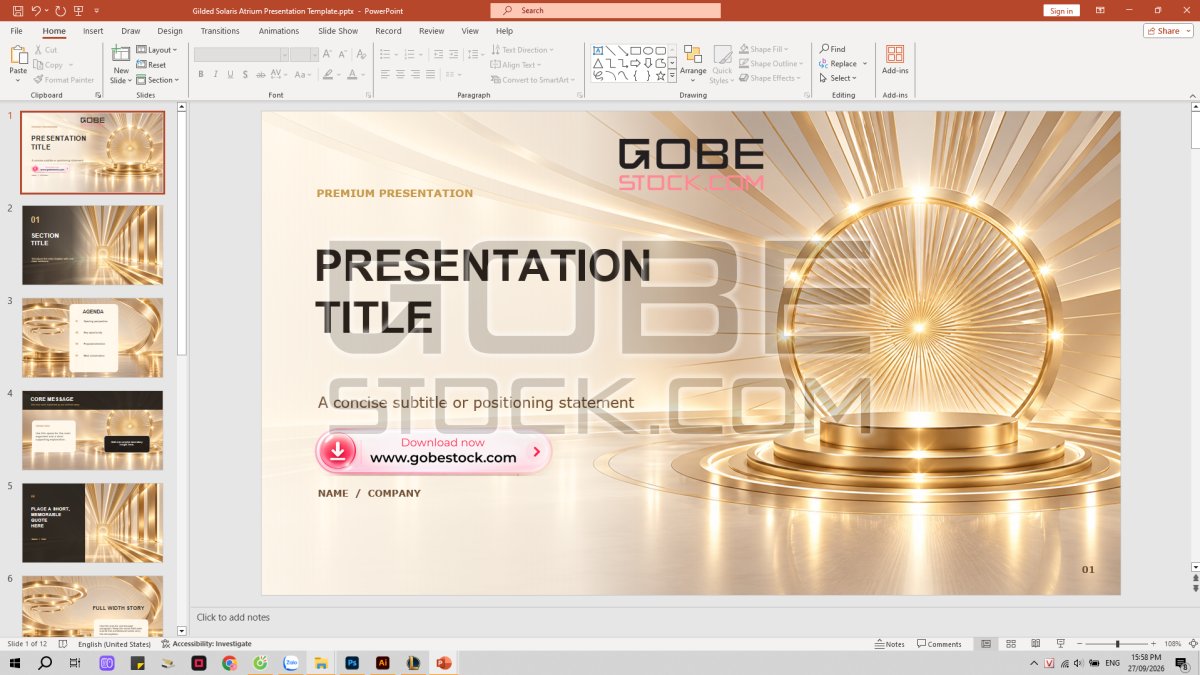Click English (United States) language indicator
The width and height of the screenshot is (1200, 675).
(114, 644)
